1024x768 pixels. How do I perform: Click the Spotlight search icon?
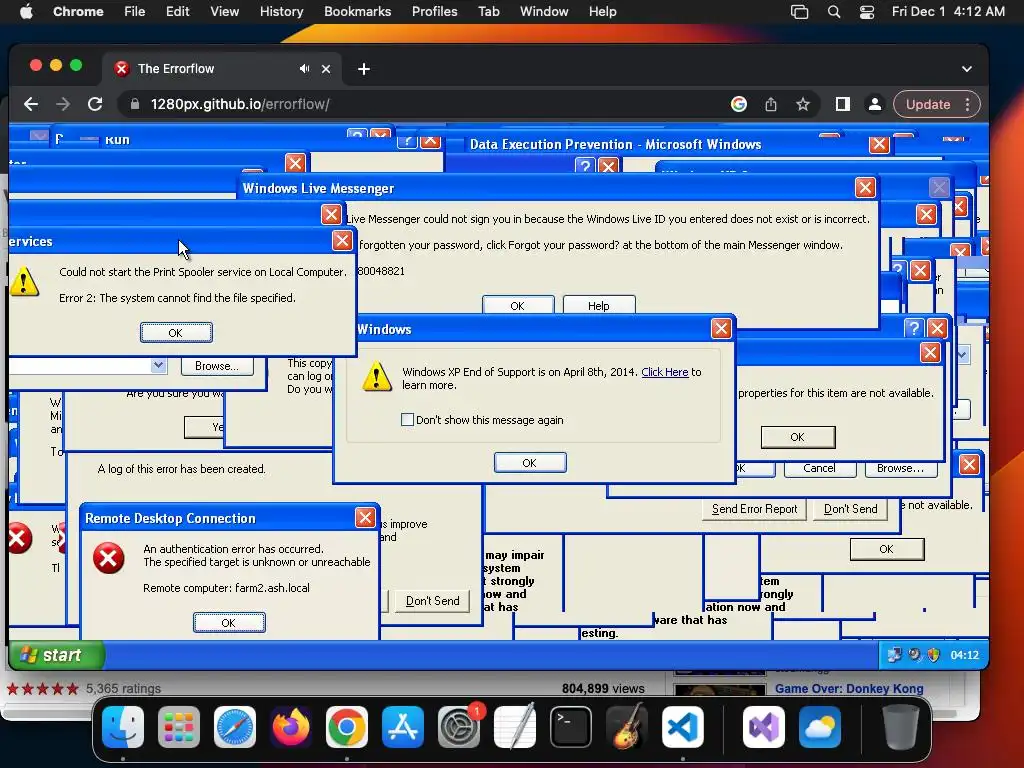(x=834, y=12)
